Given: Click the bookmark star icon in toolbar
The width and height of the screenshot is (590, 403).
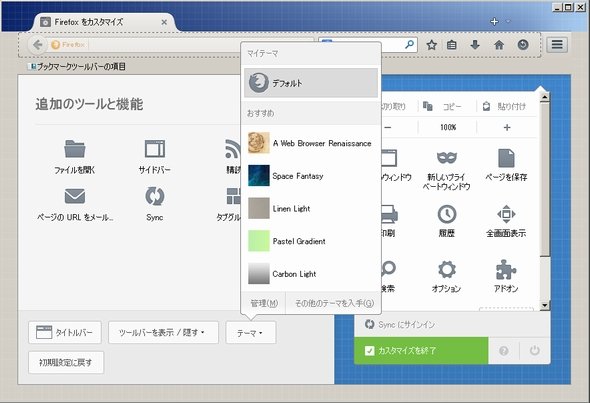Looking at the screenshot, I should [x=432, y=45].
